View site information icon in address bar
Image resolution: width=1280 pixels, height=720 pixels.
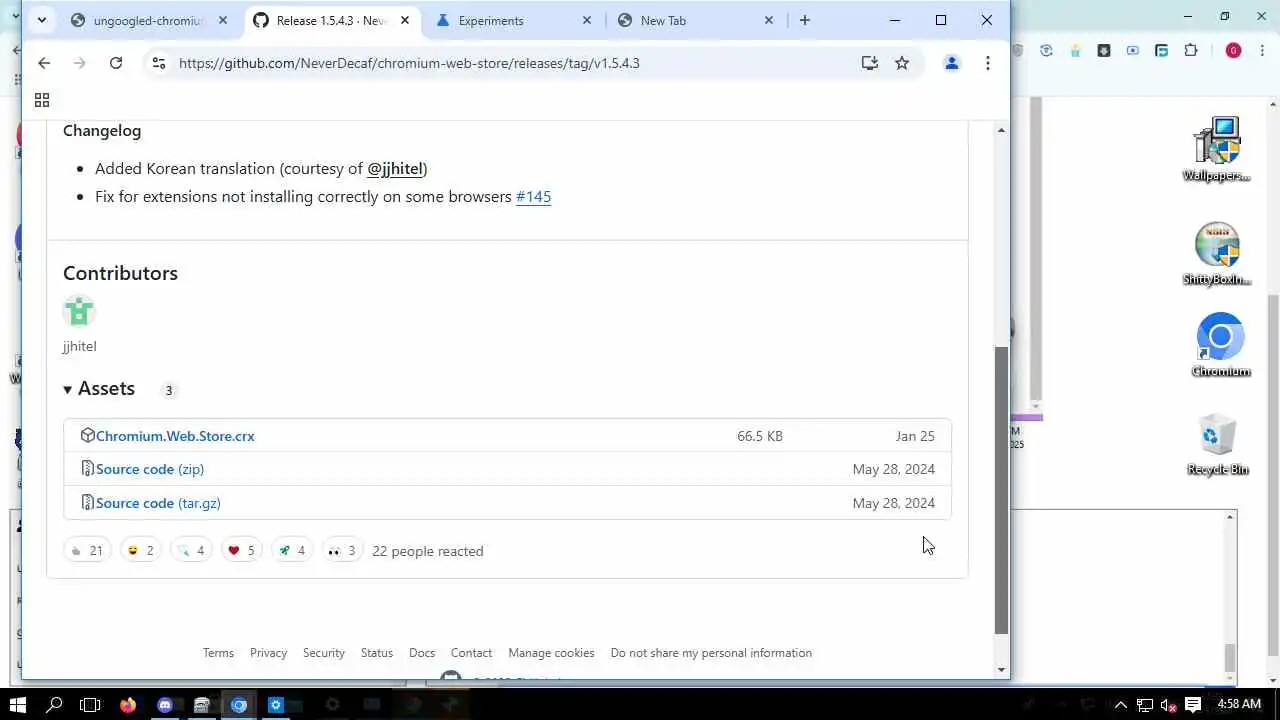(158, 63)
